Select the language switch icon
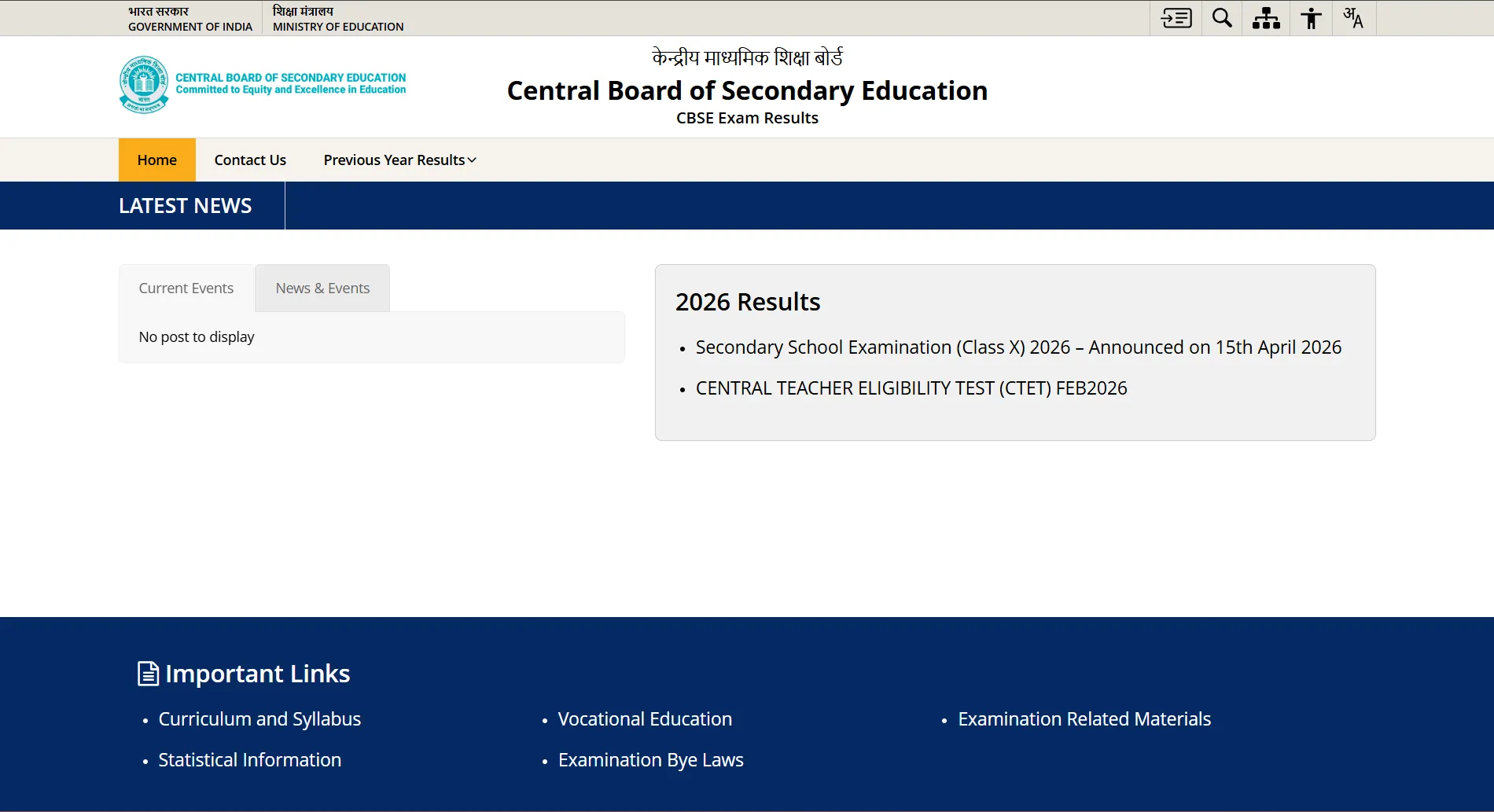The image size is (1494, 812). point(1354,17)
